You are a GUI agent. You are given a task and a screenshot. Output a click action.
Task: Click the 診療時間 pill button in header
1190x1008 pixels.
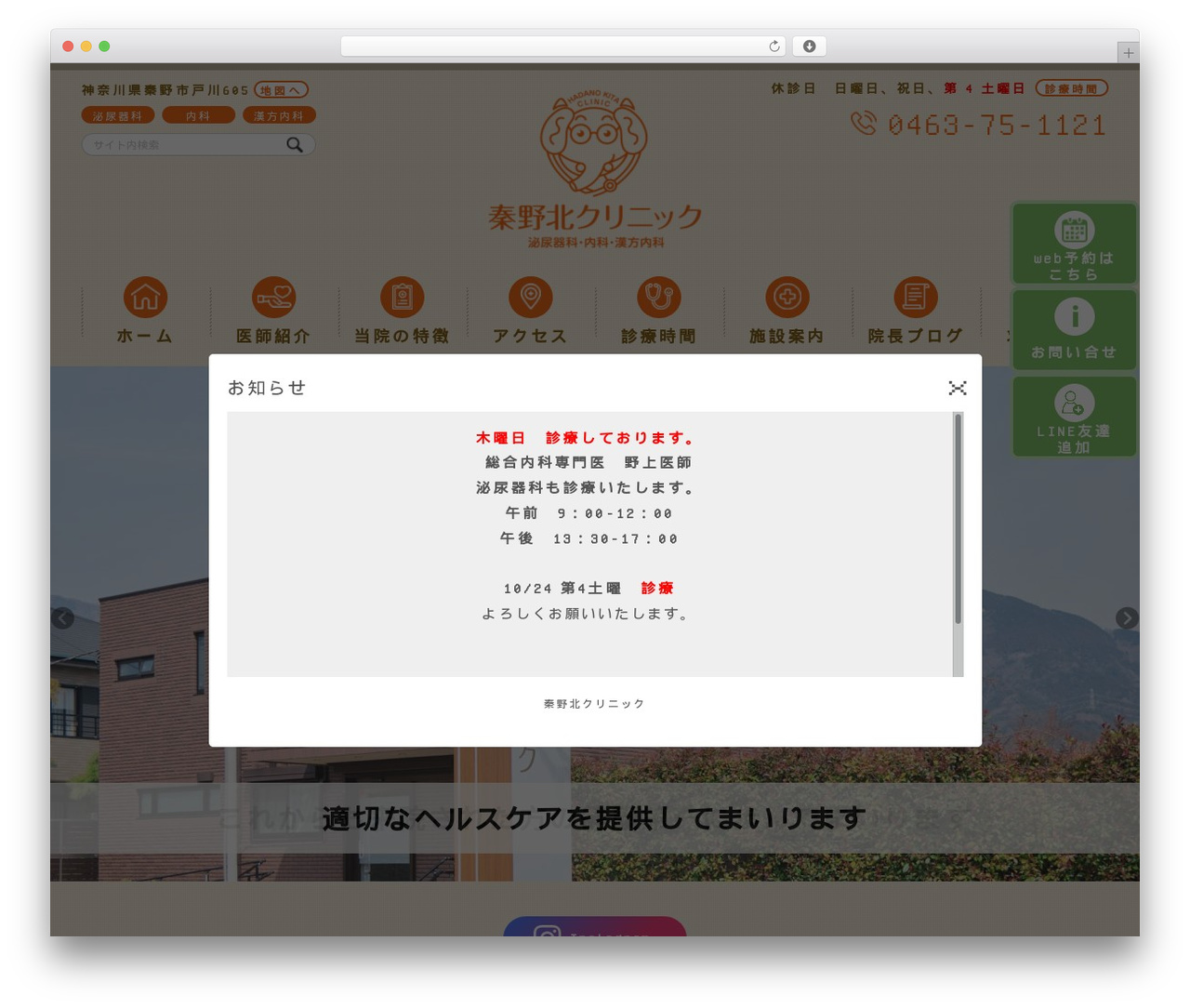[1071, 88]
